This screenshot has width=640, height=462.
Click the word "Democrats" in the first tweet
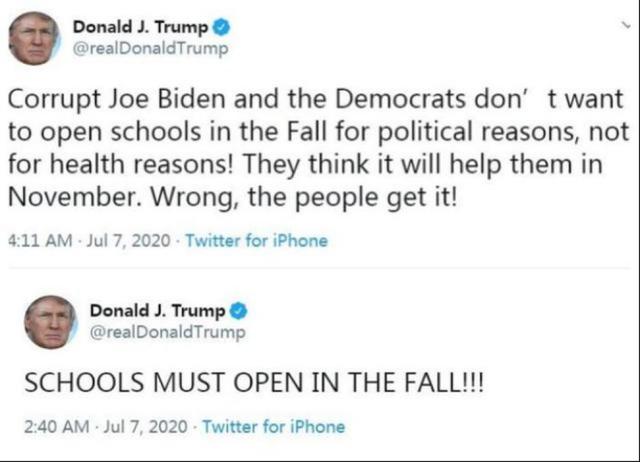(400, 99)
